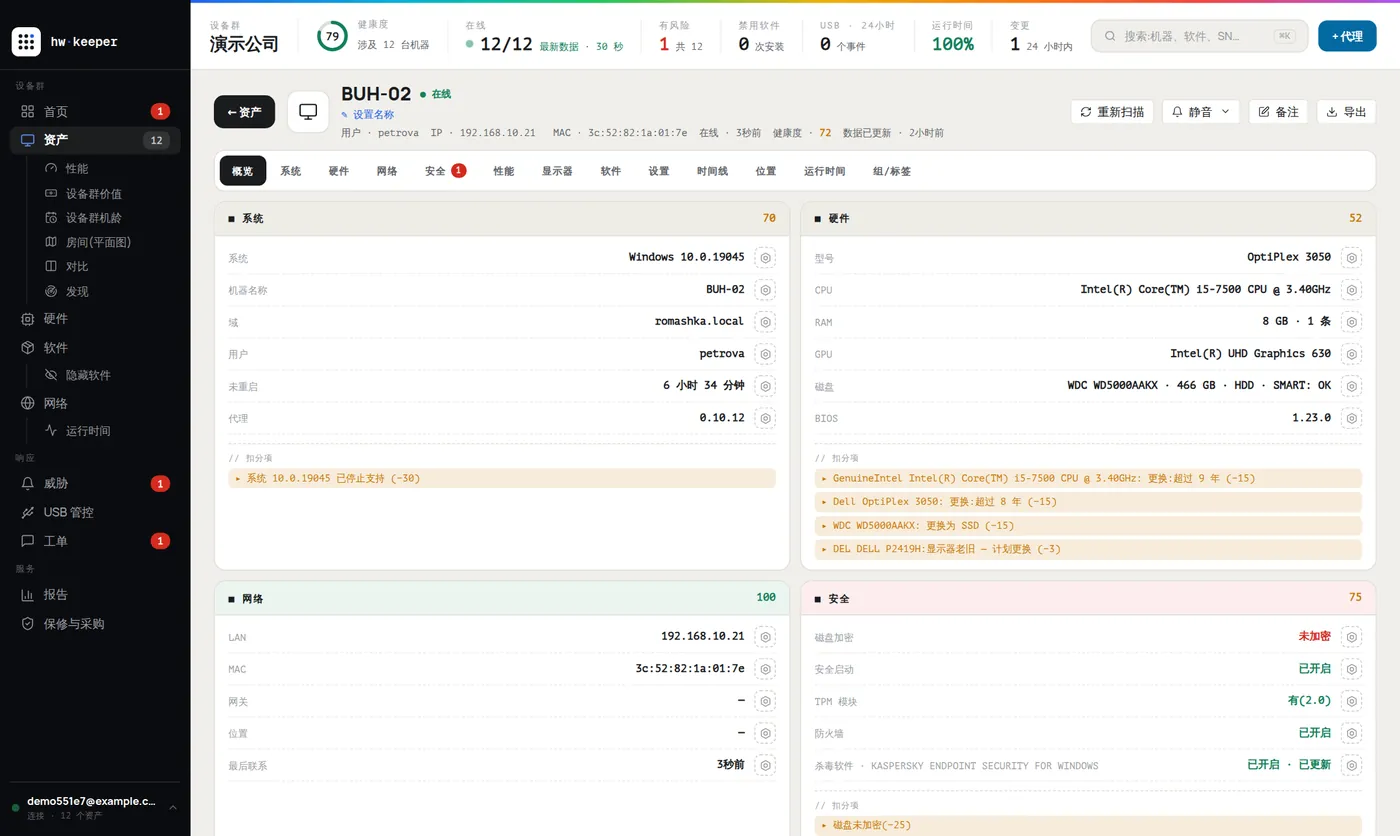The image size is (1400, 836).
Task: Click the 重新扫描 button
Action: tap(1112, 112)
